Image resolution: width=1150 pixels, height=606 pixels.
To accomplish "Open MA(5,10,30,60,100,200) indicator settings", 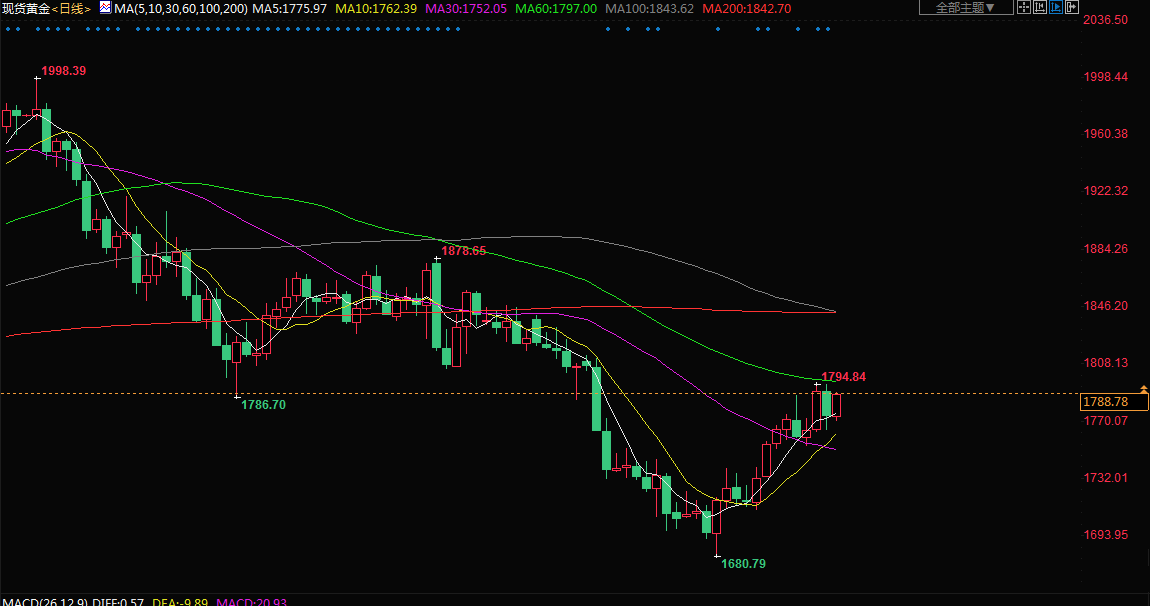I will [179, 8].
